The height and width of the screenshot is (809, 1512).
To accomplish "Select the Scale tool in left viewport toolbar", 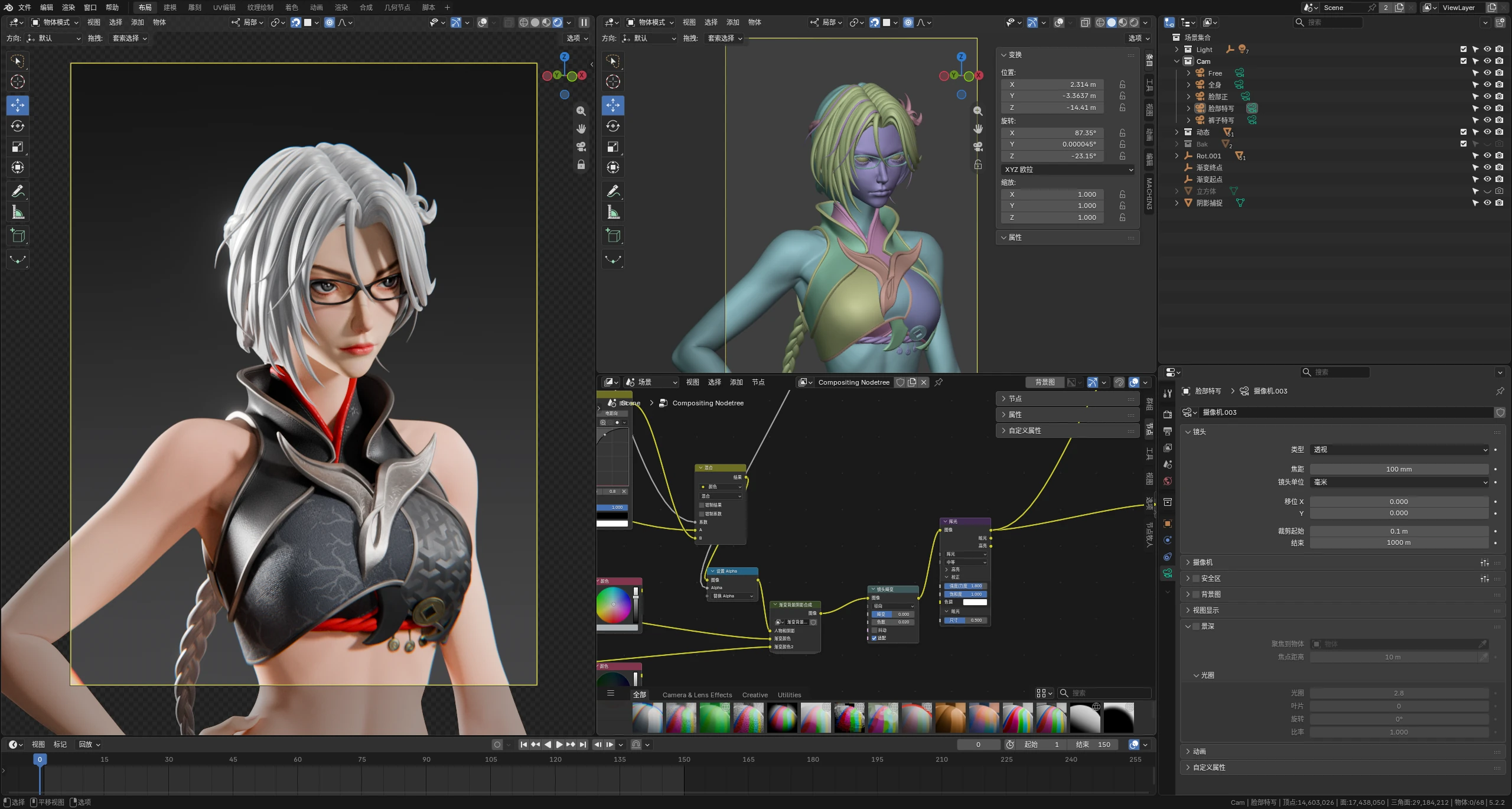I will [x=18, y=147].
